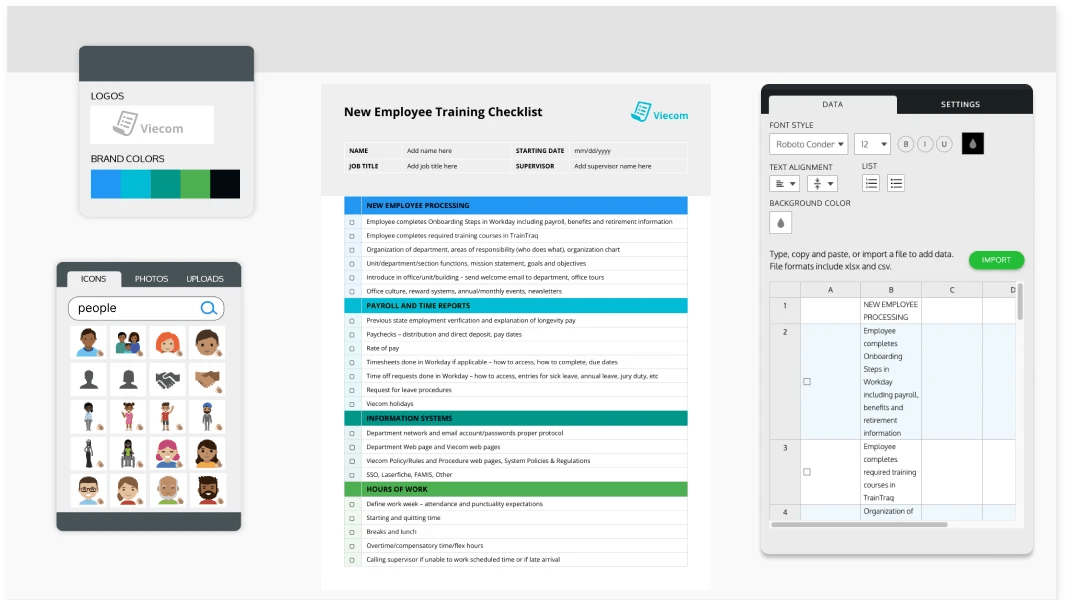The image size is (1067, 600).
Task: Select the gray female silhouette icon
Action: (128, 380)
